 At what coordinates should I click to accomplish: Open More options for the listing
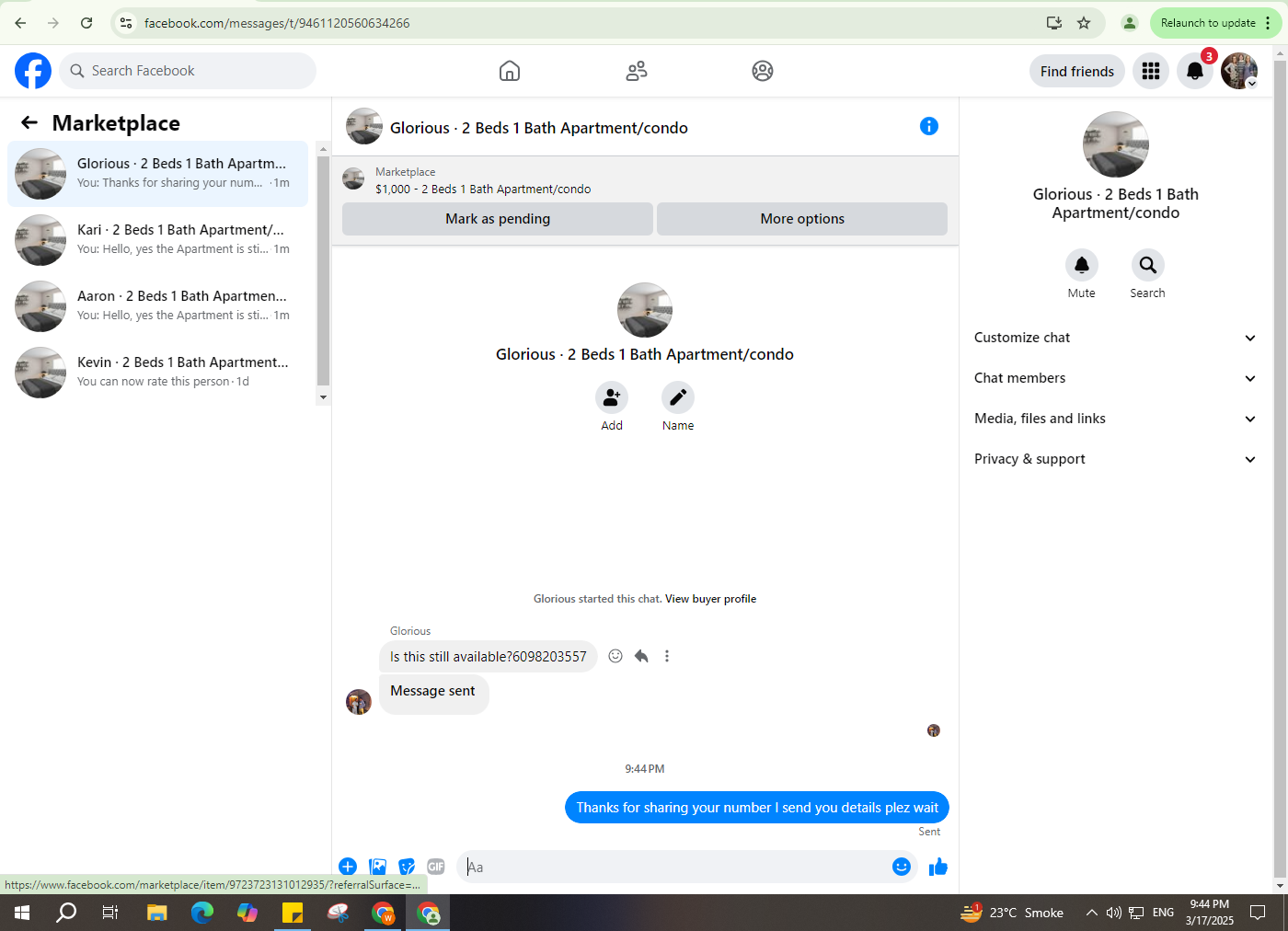tap(802, 219)
